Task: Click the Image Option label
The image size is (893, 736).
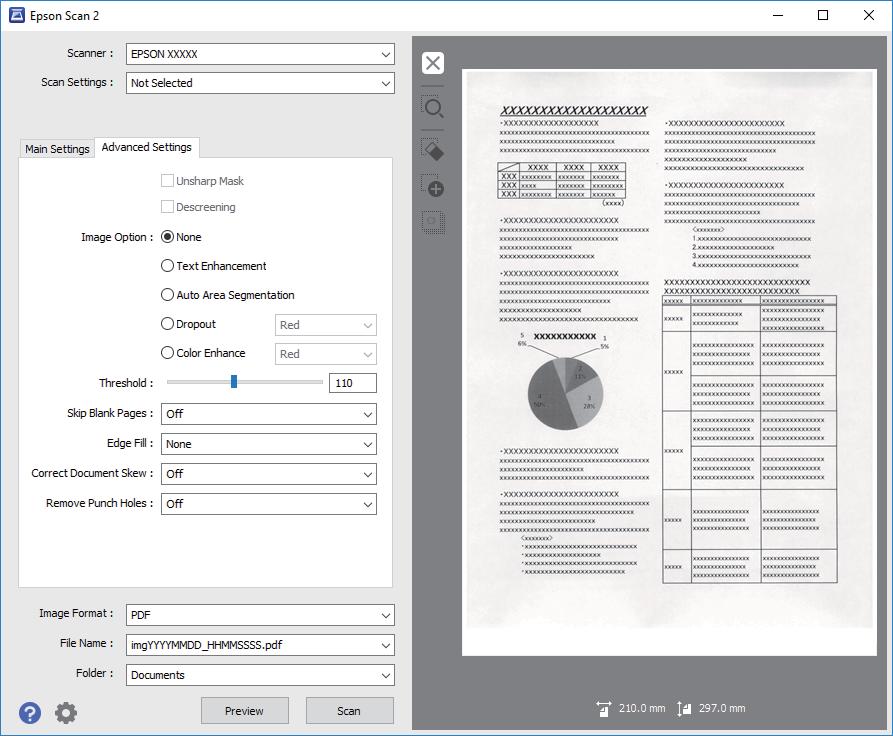Action: tap(117, 237)
